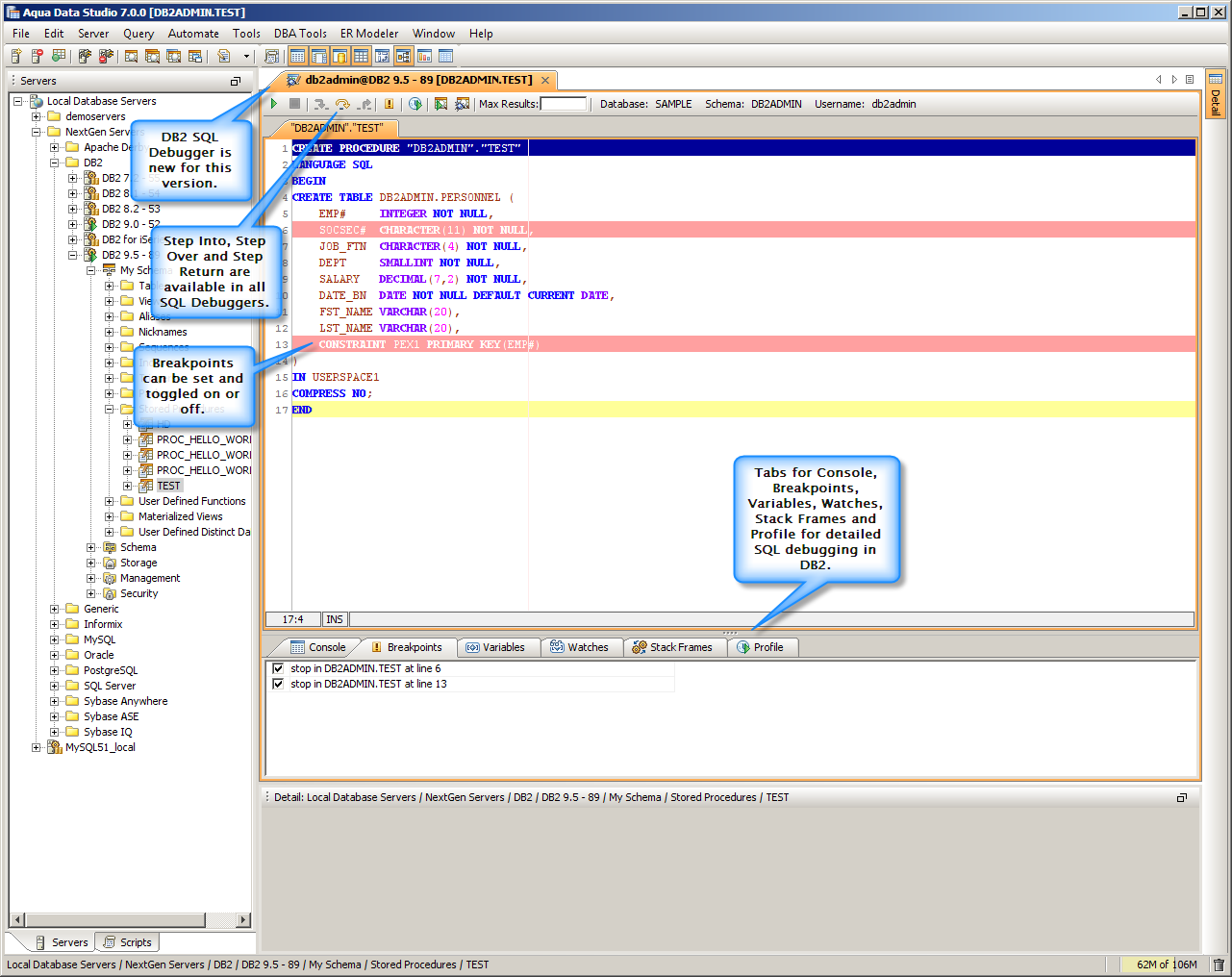Switch to the Console tab
This screenshot has height=977, width=1232.
[x=318, y=647]
